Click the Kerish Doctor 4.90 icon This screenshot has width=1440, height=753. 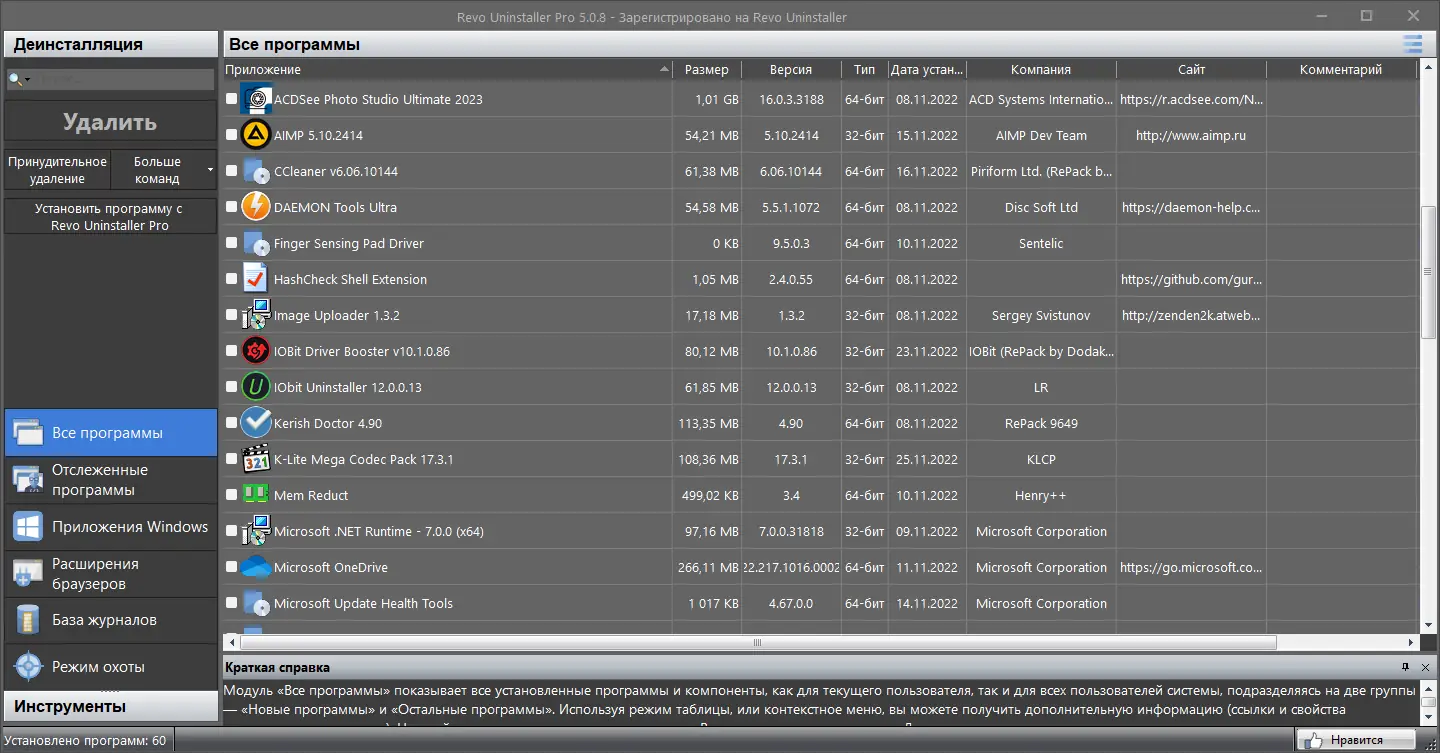tap(257, 423)
